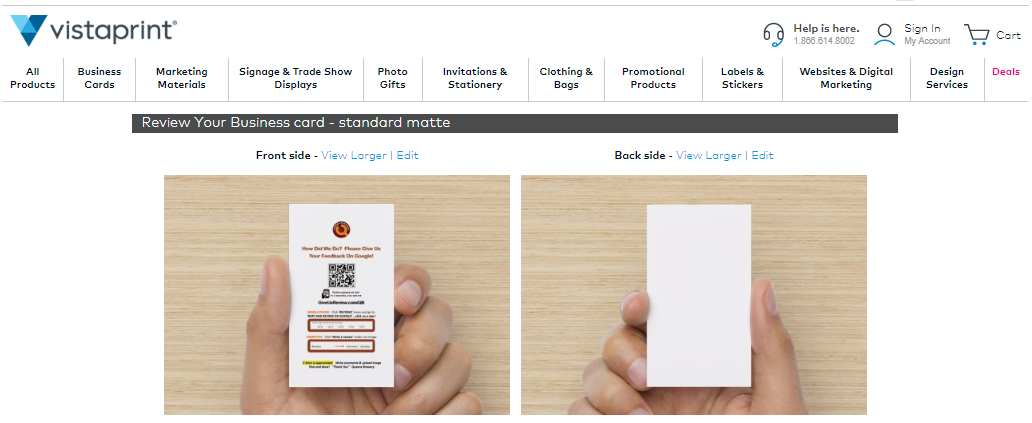Click the front side card preview image
Image resolution: width=1032 pixels, height=423 pixels.
(x=337, y=295)
